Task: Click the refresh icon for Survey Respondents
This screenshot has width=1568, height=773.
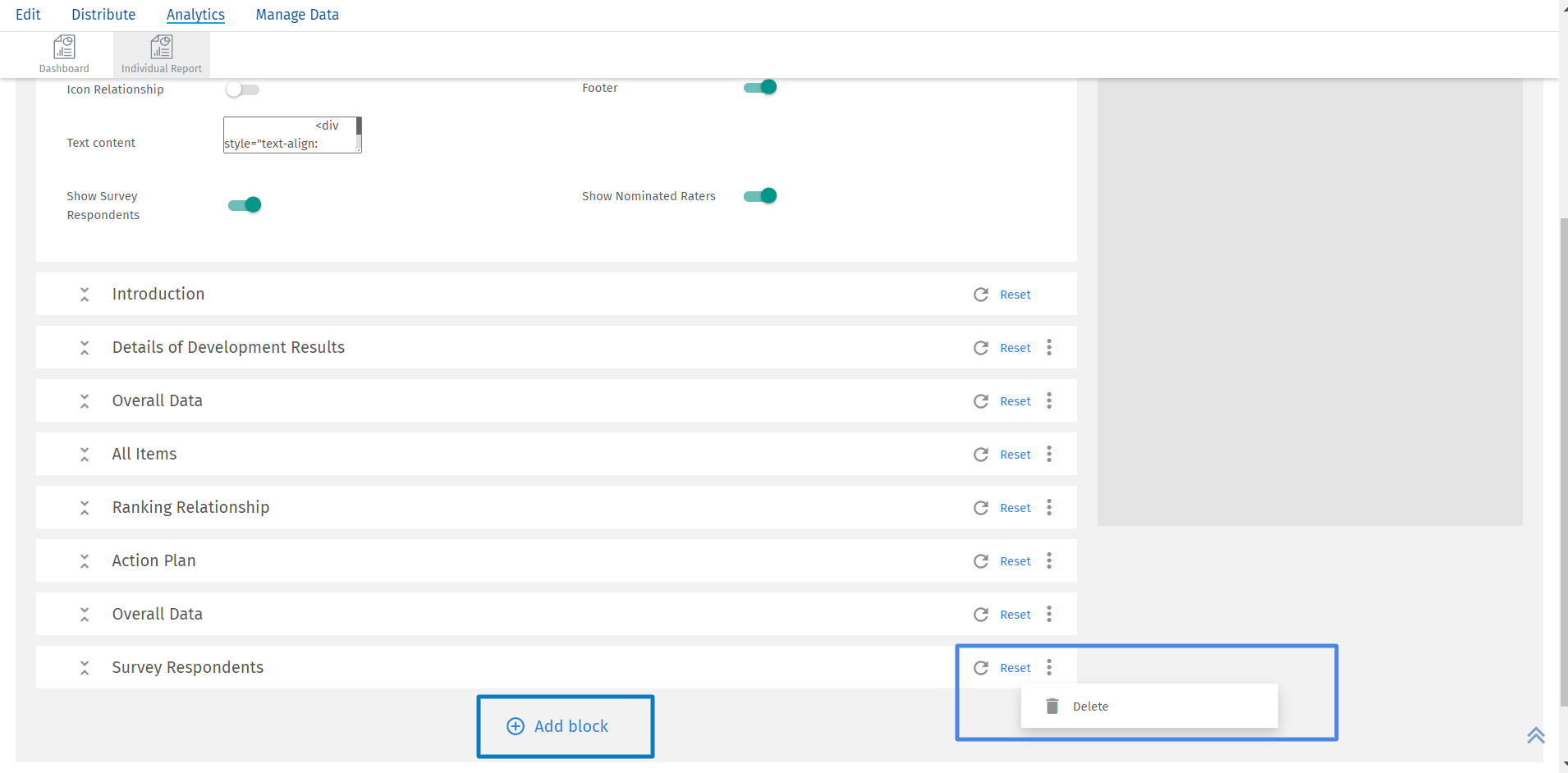Action: (x=982, y=667)
